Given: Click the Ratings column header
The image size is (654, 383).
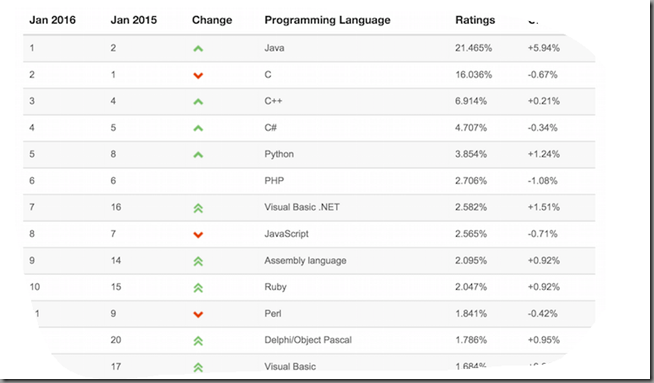Looking at the screenshot, I should point(475,20).
